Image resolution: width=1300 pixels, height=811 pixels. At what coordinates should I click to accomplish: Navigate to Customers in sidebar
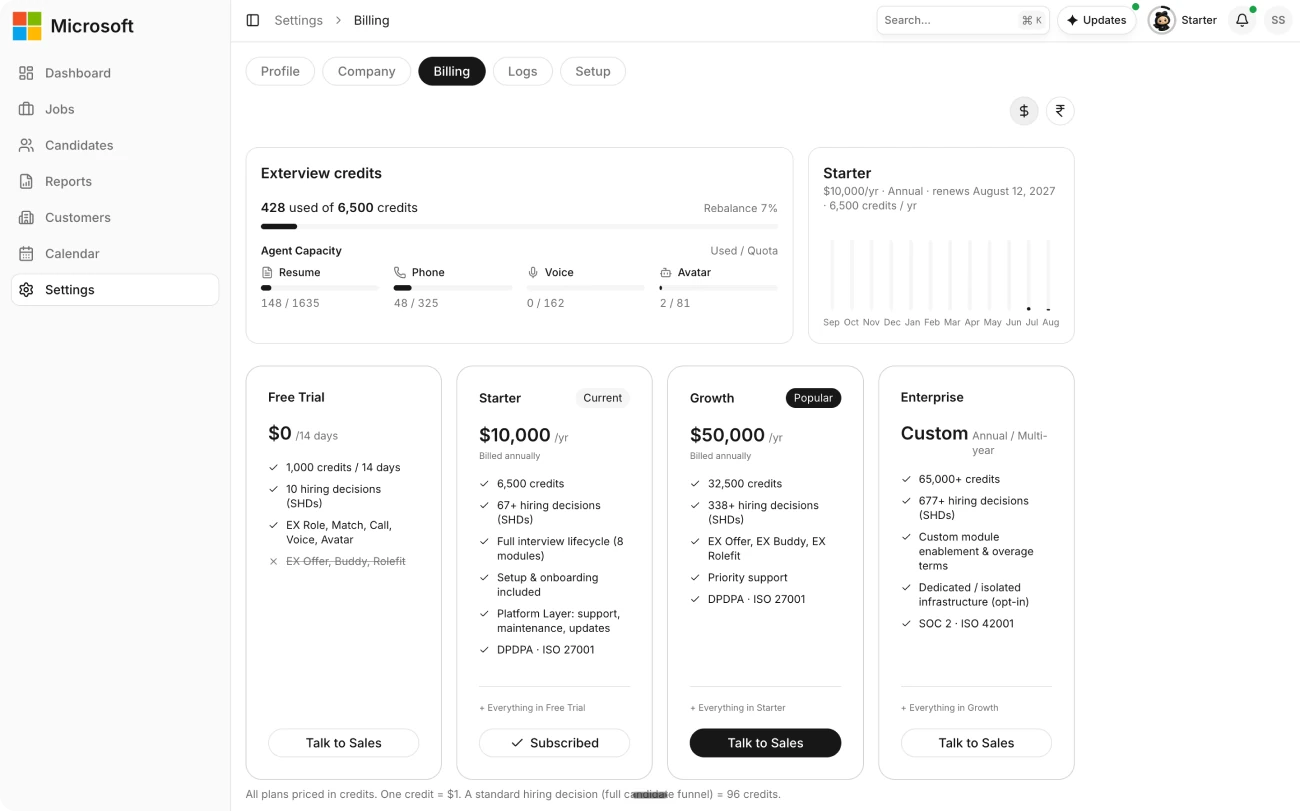(115, 217)
